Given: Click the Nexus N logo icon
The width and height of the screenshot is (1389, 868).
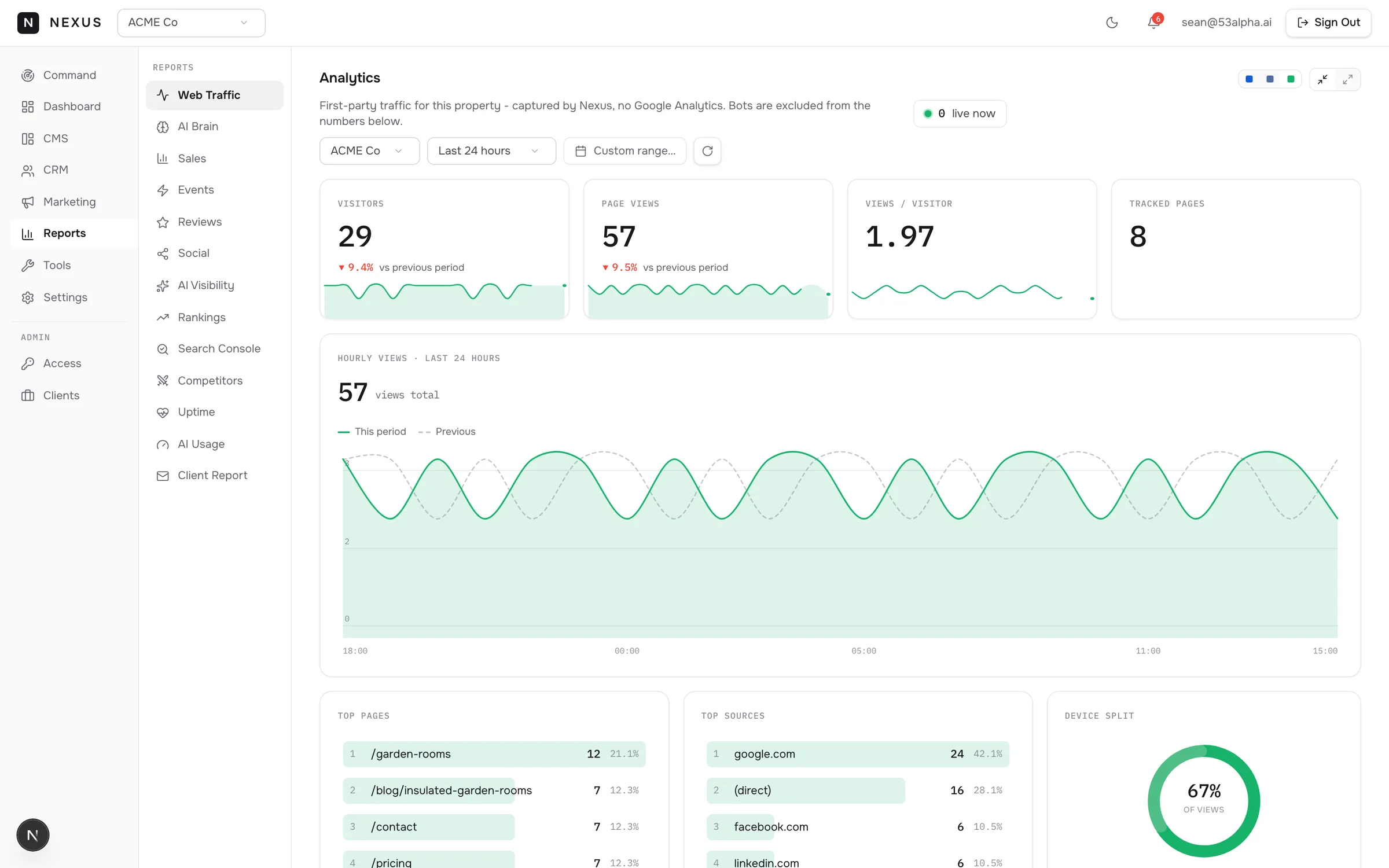Looking at the screenshot, I should (x=28, y=23).
